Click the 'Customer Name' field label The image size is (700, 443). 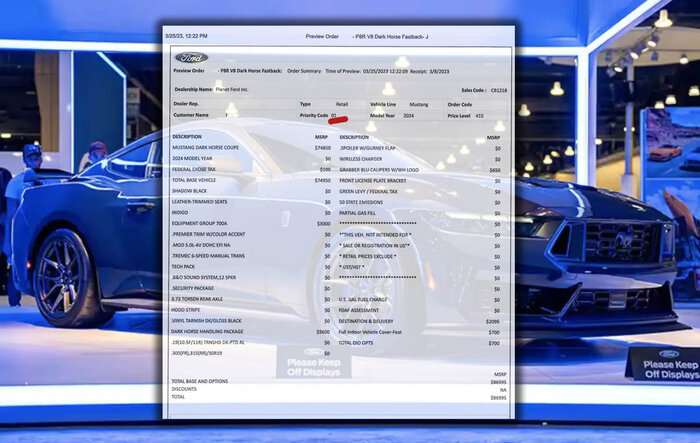[191, 115]
